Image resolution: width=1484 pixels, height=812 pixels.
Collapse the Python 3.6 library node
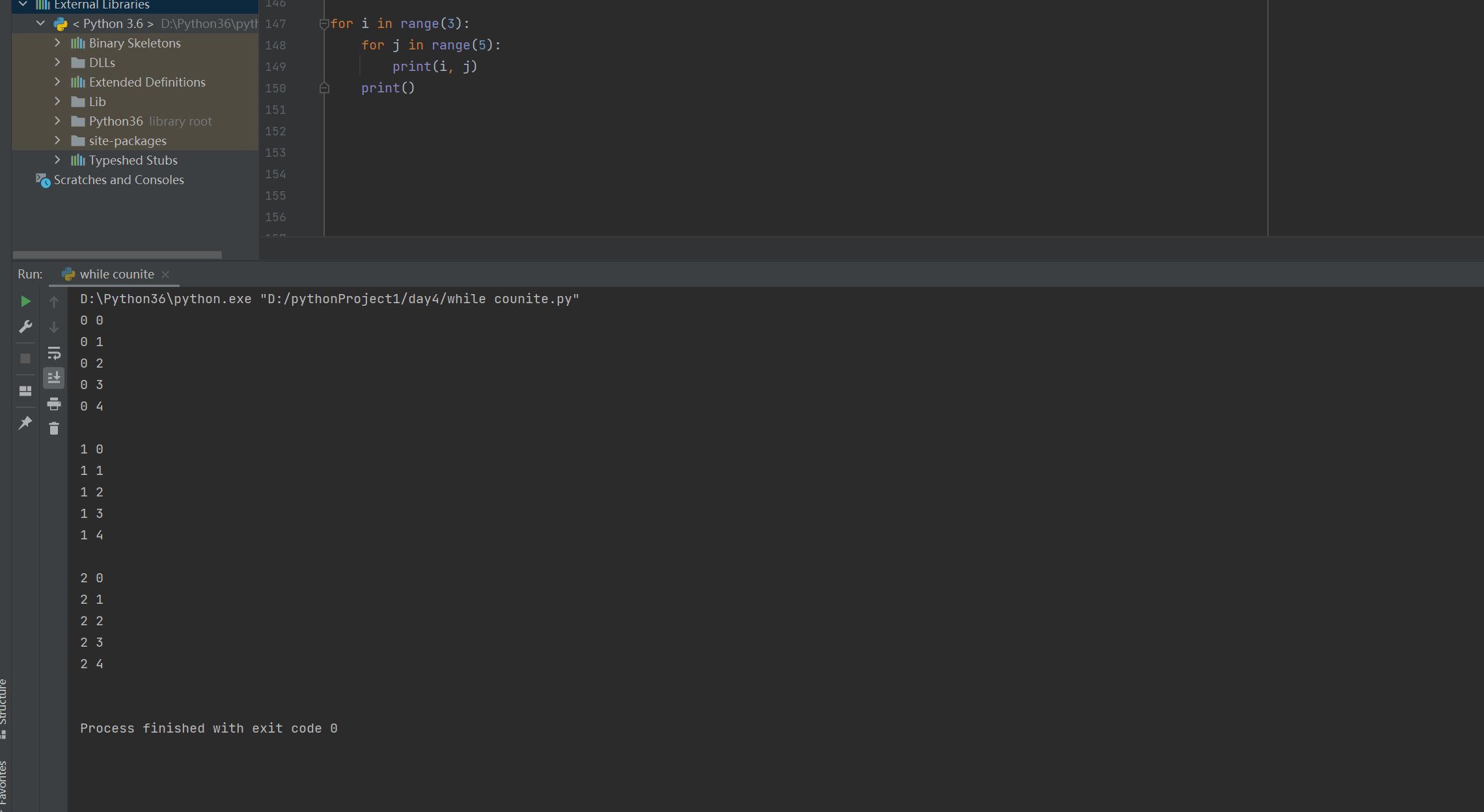(40, 23)
